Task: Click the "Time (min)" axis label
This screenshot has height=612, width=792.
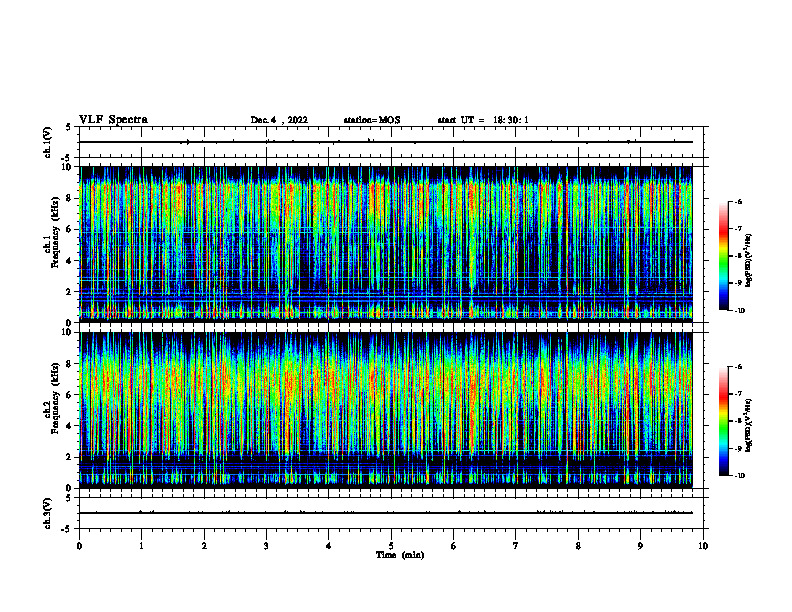Action: point(400,555)
